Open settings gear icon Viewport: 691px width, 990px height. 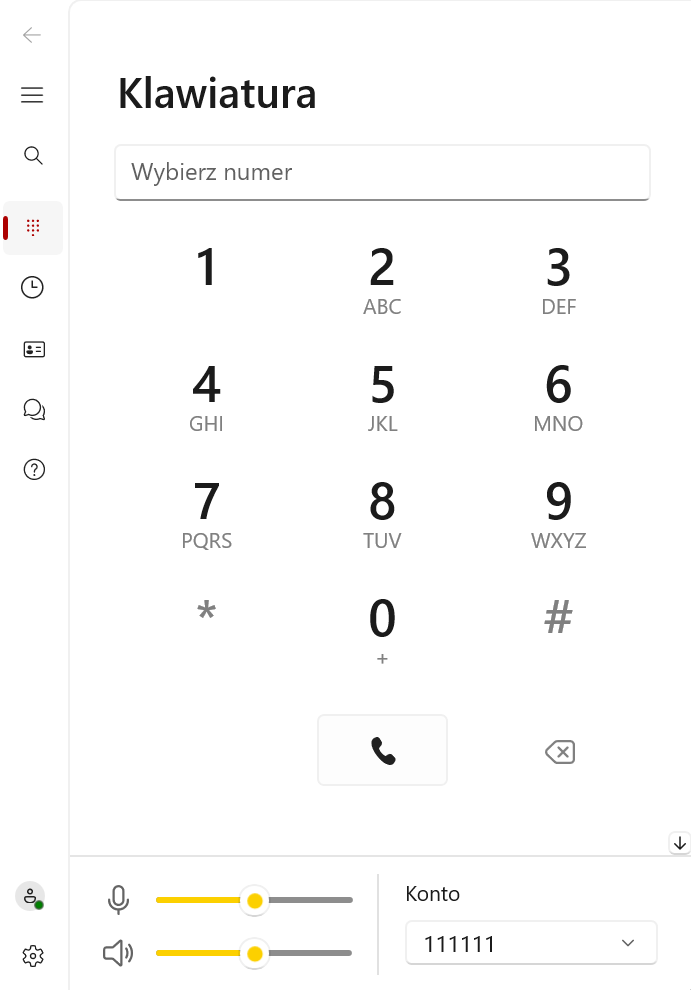coord(33,956)
